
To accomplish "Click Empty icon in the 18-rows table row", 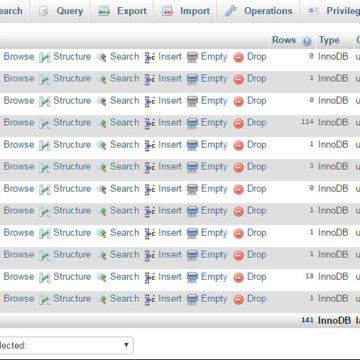I will click(x=192, y=278).
